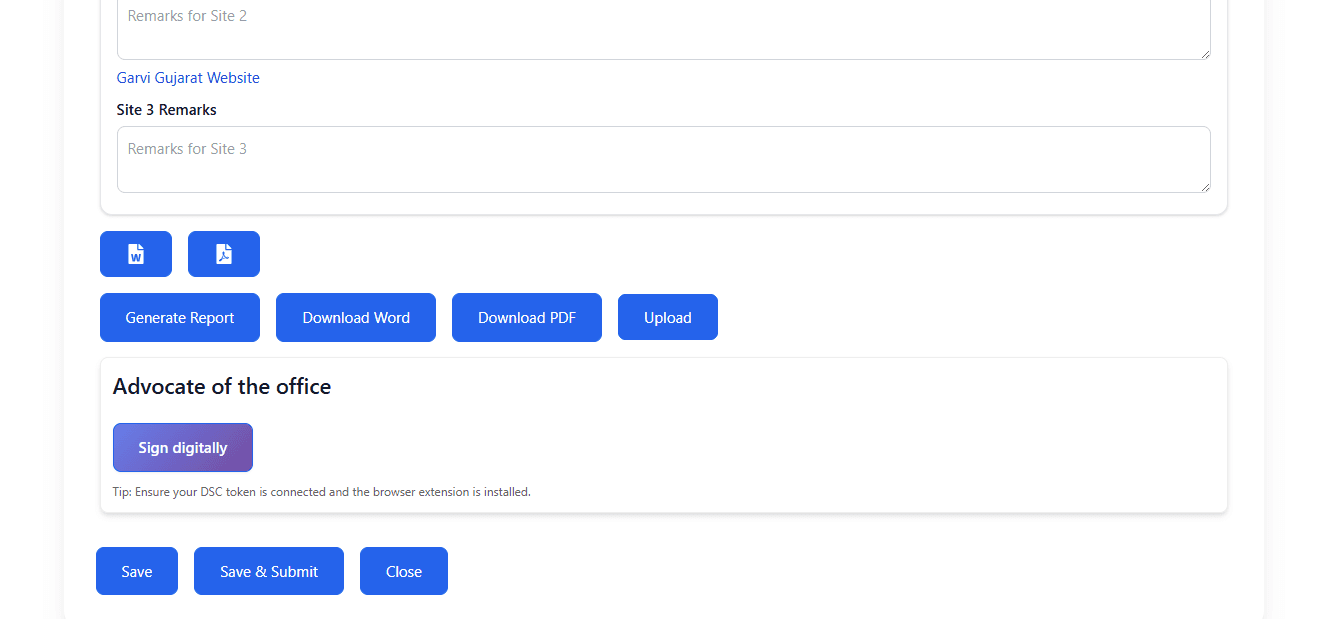The image size is (1331, 619).
Task: Click Download Word
Action: 355,317
